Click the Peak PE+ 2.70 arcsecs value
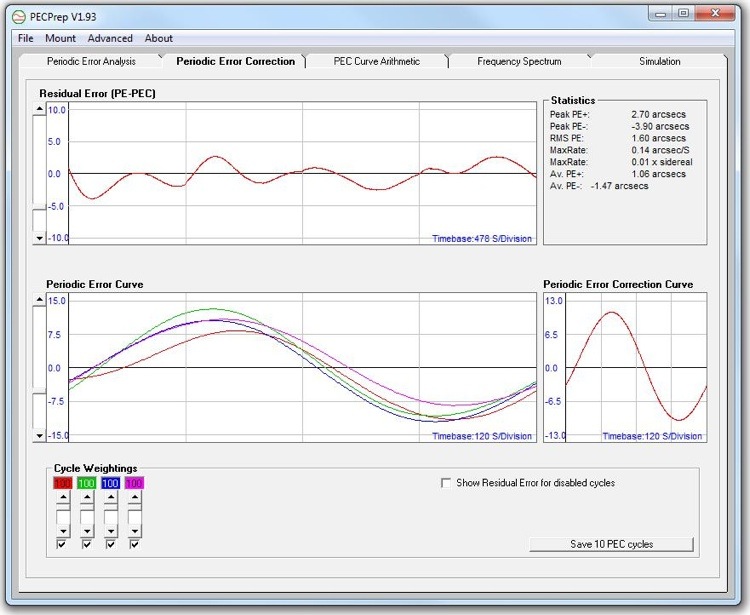750x615 pixels. click(658, 114)
